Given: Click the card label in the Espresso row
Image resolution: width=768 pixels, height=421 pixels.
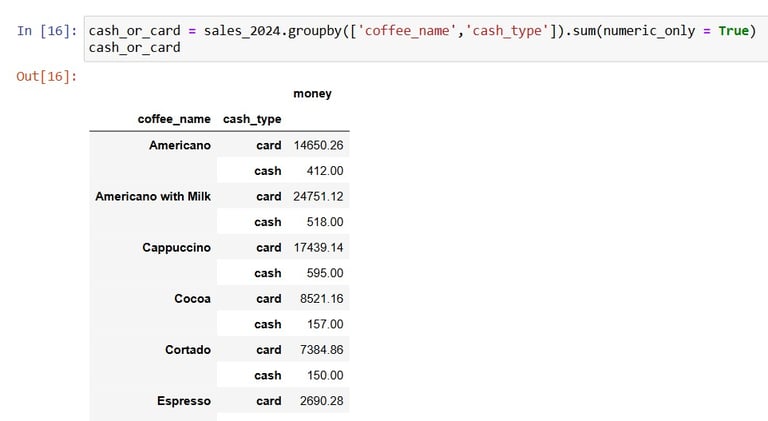Looking at the screenshot, I should [x=268, y=401].
